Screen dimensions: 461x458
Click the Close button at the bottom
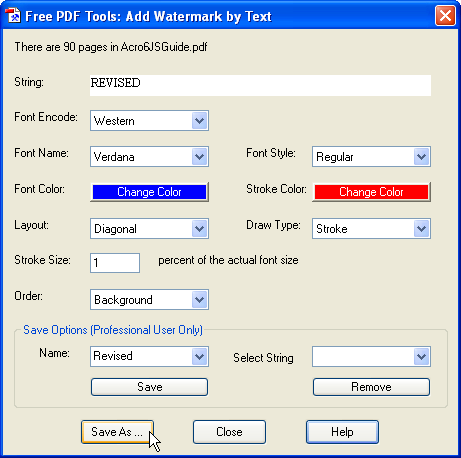coord(229,432)
